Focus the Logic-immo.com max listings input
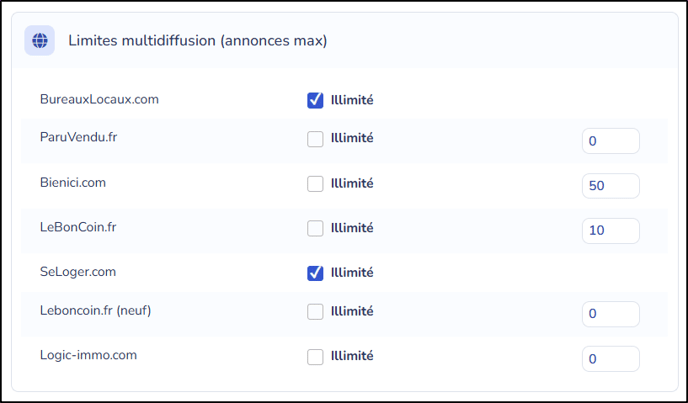Viewport: 688px width, 403px height. pyautogui.click(x=611, y=359)
